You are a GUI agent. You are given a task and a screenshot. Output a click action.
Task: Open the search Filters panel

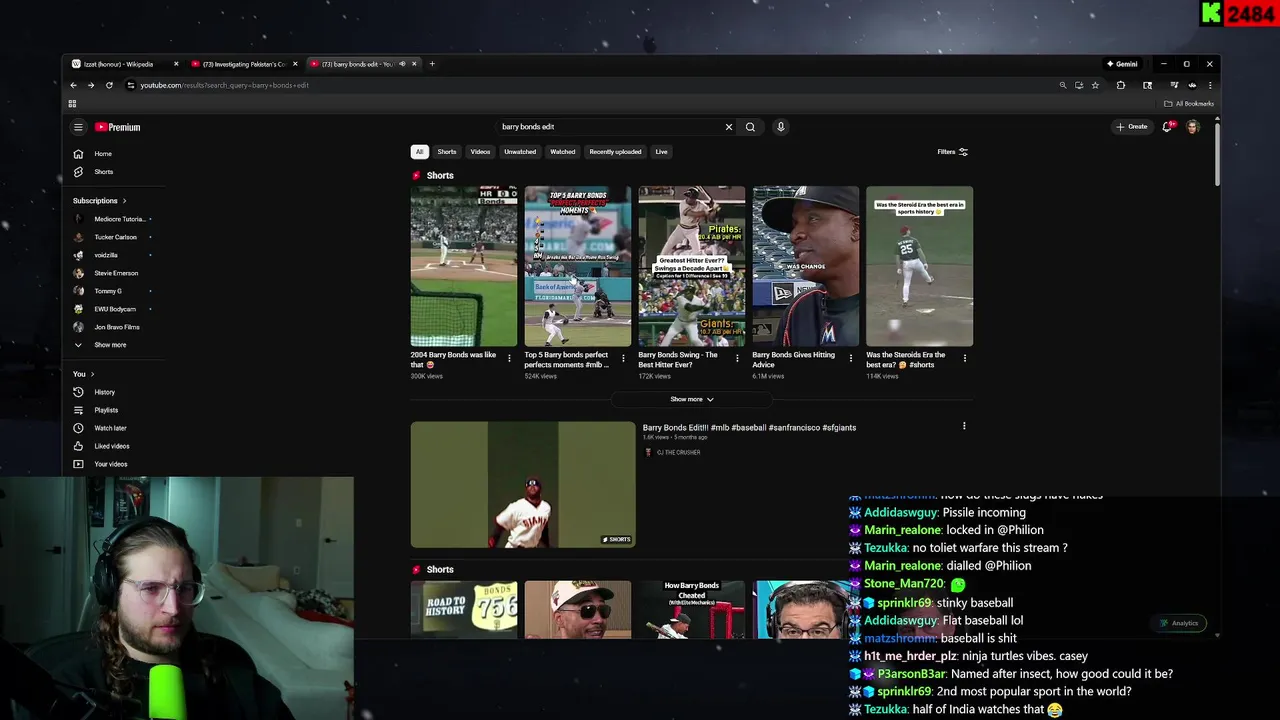952,152
